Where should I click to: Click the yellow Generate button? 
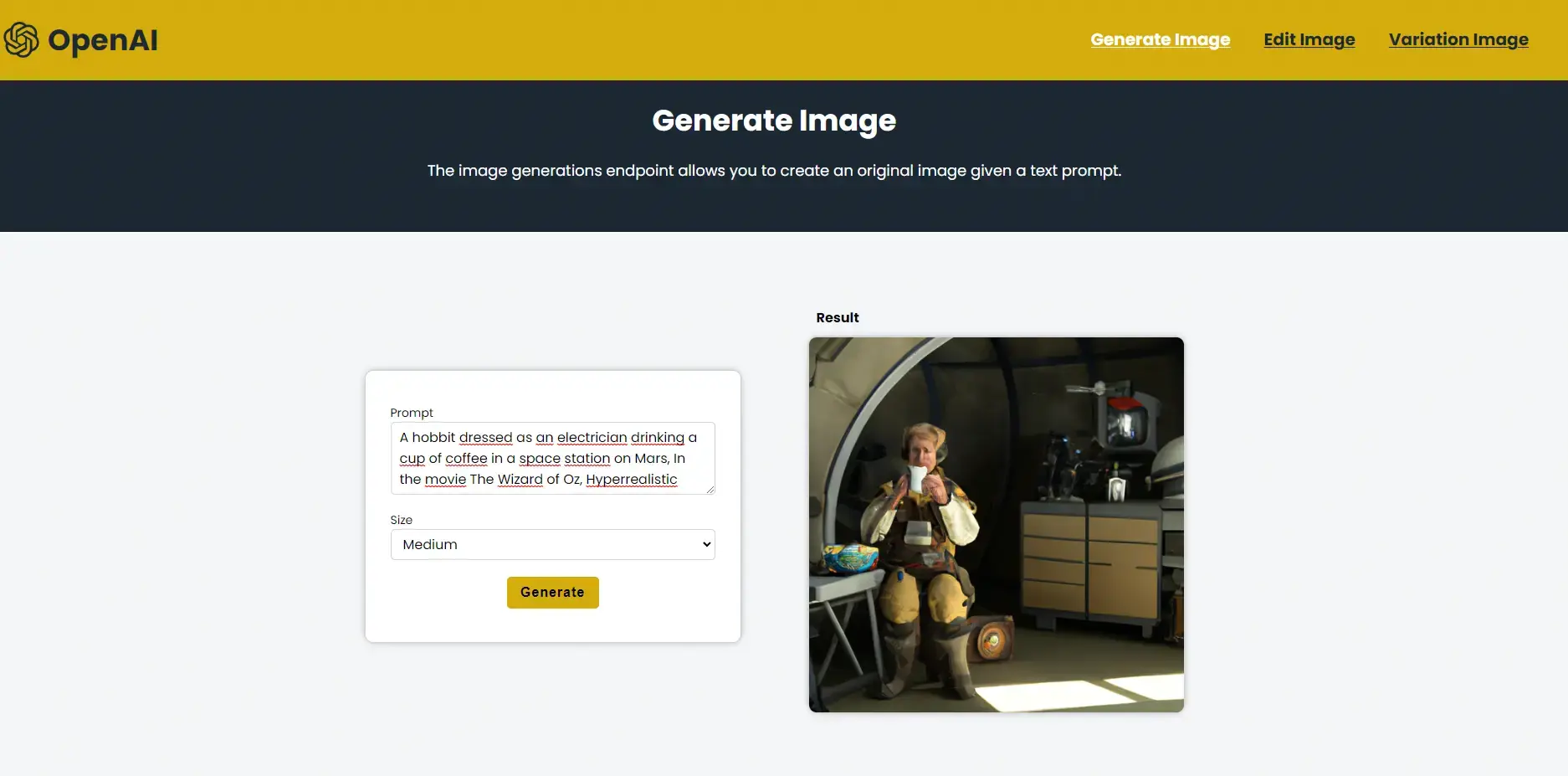552,592
